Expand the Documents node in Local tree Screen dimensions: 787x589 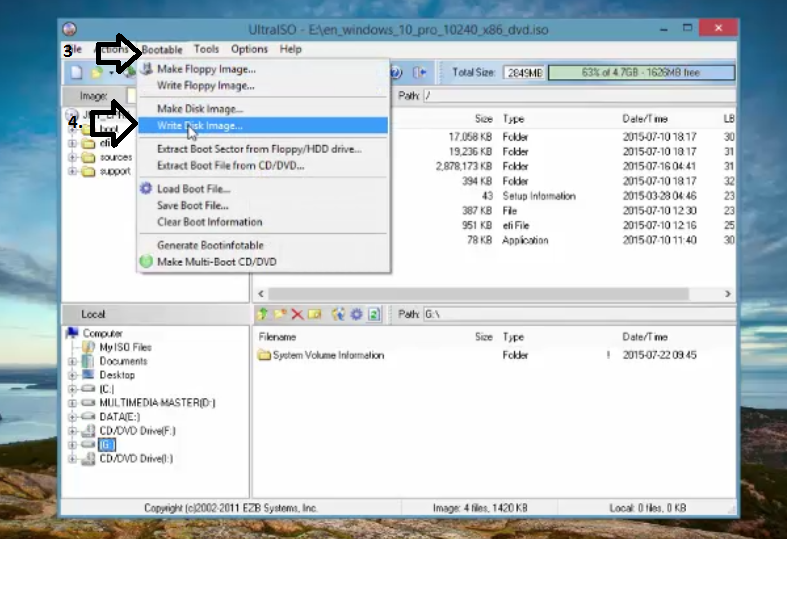72,361
